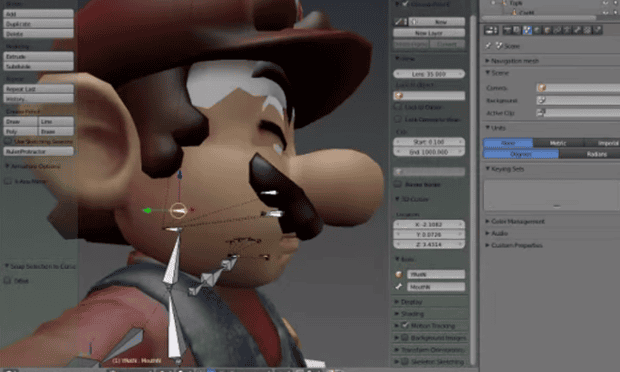This screenshot has height=372, width=620.
Task: Open the Object properties cube icon
Action: tap(547, 30)
